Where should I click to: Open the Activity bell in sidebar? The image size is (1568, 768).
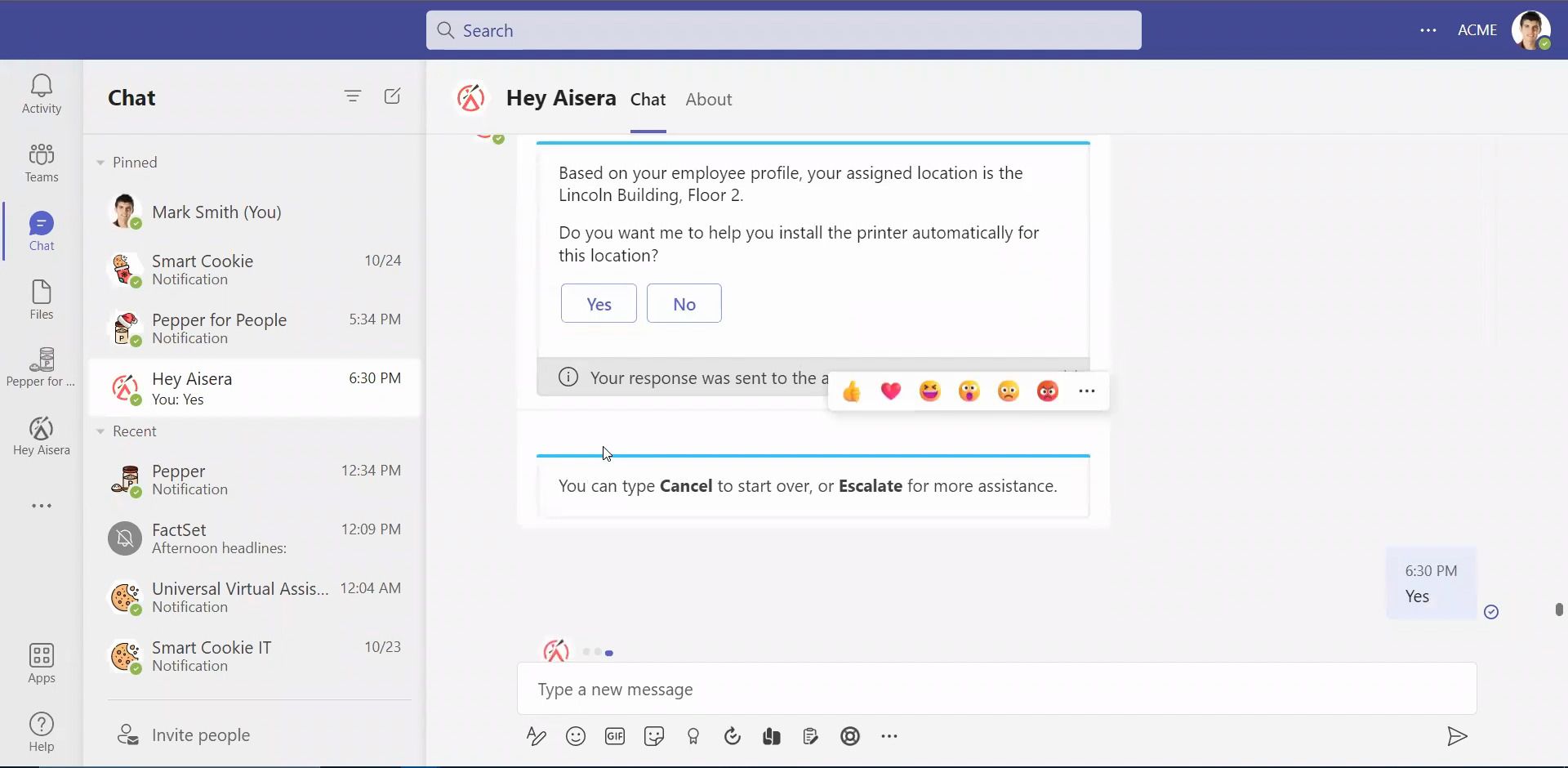tap(42, 94)
